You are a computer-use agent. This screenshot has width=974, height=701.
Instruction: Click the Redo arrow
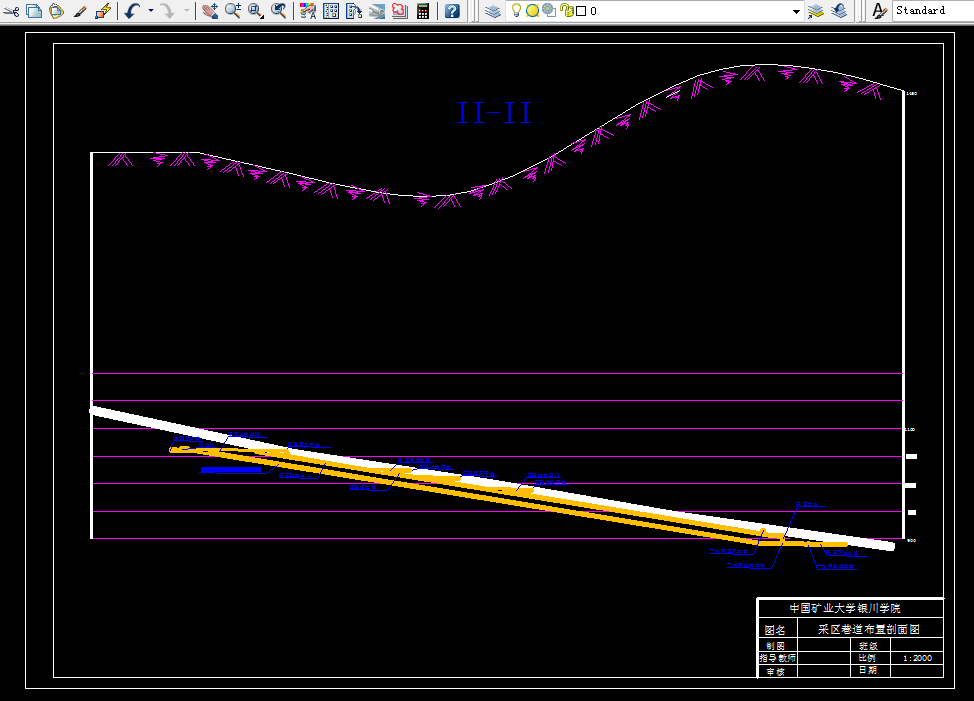pyautogui.click(x=166, y=11)
